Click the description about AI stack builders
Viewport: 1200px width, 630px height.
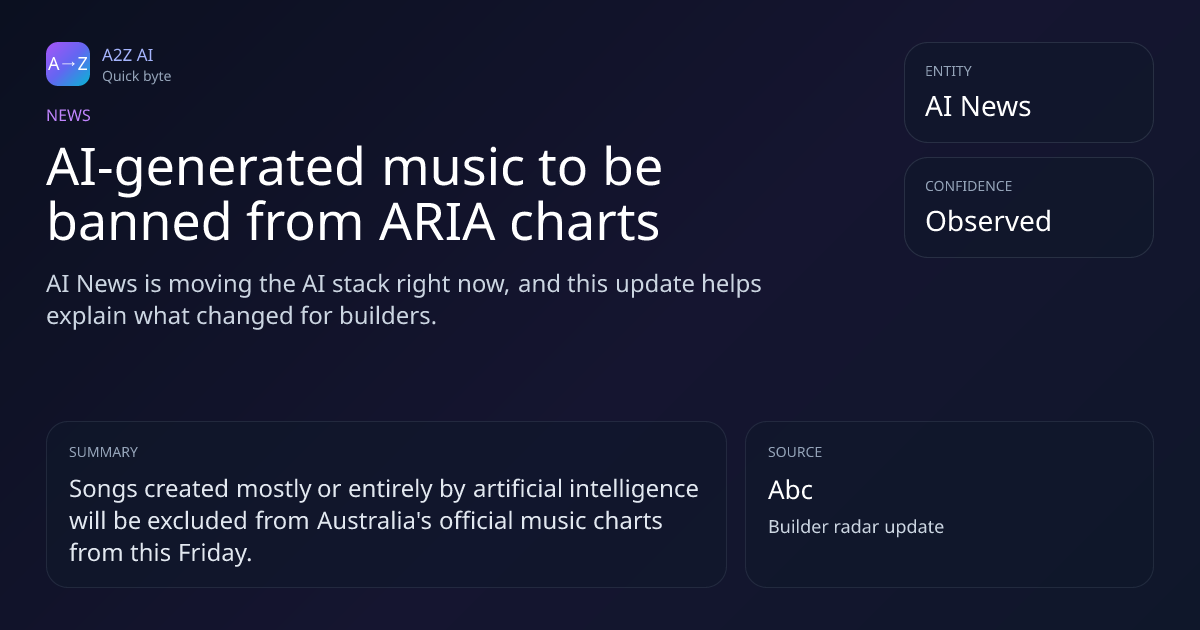(404, 299)
